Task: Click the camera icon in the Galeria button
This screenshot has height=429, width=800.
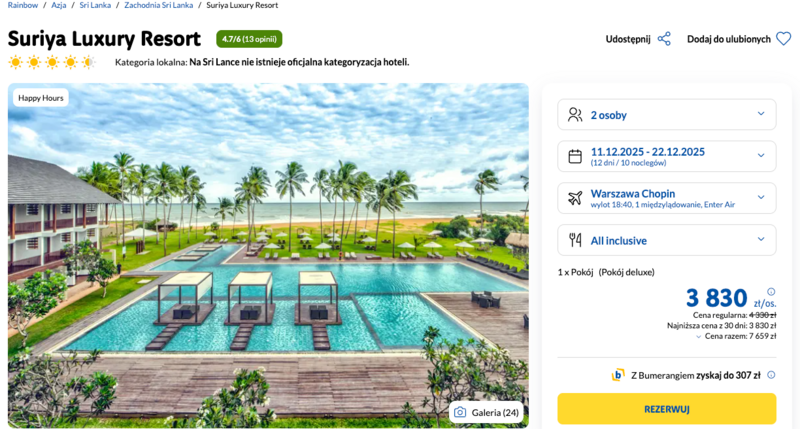Action: (x=460, y=412)
